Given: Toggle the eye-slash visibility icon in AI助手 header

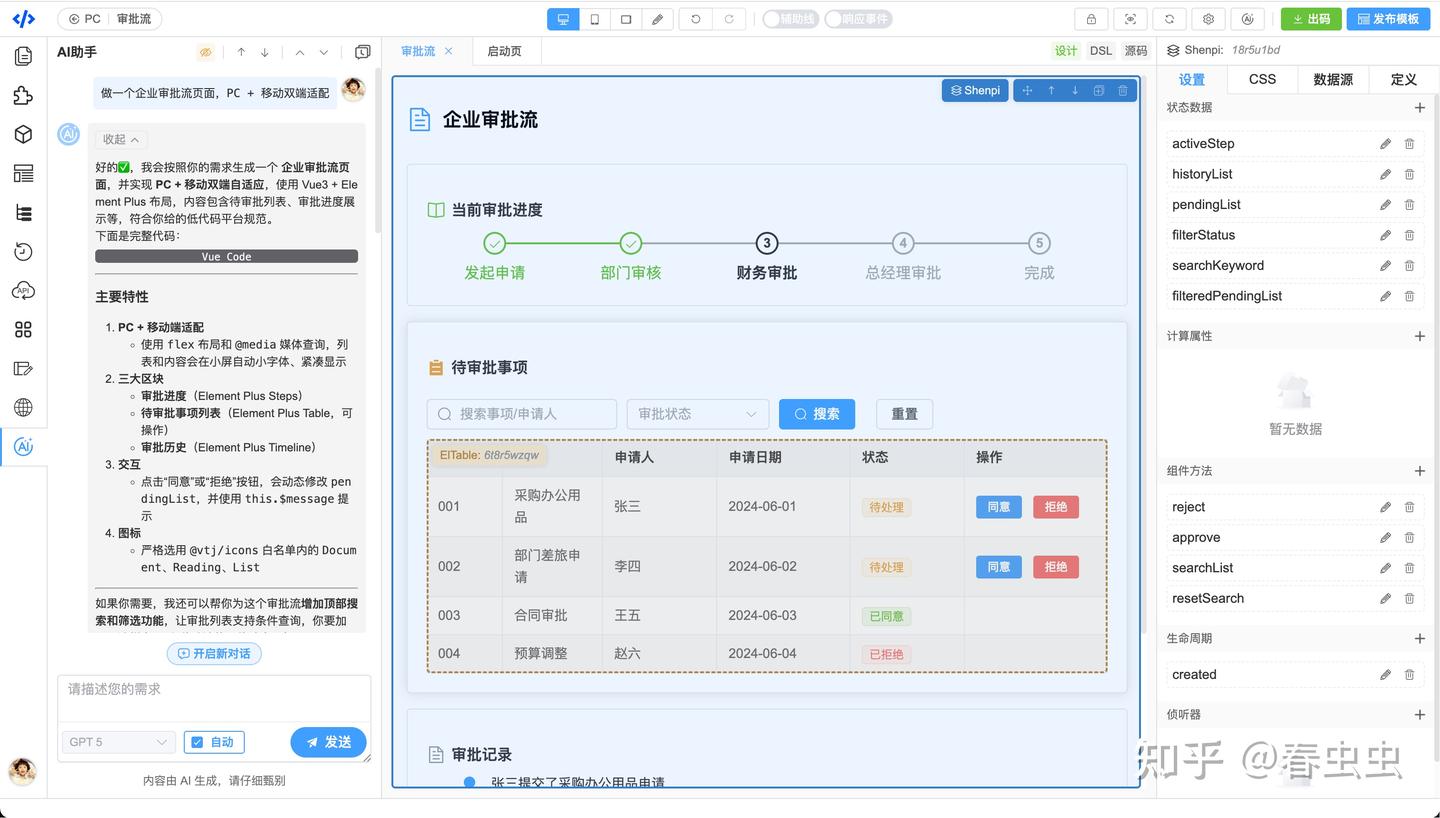Looking at the screenshot, I should [x=206, y=52].
